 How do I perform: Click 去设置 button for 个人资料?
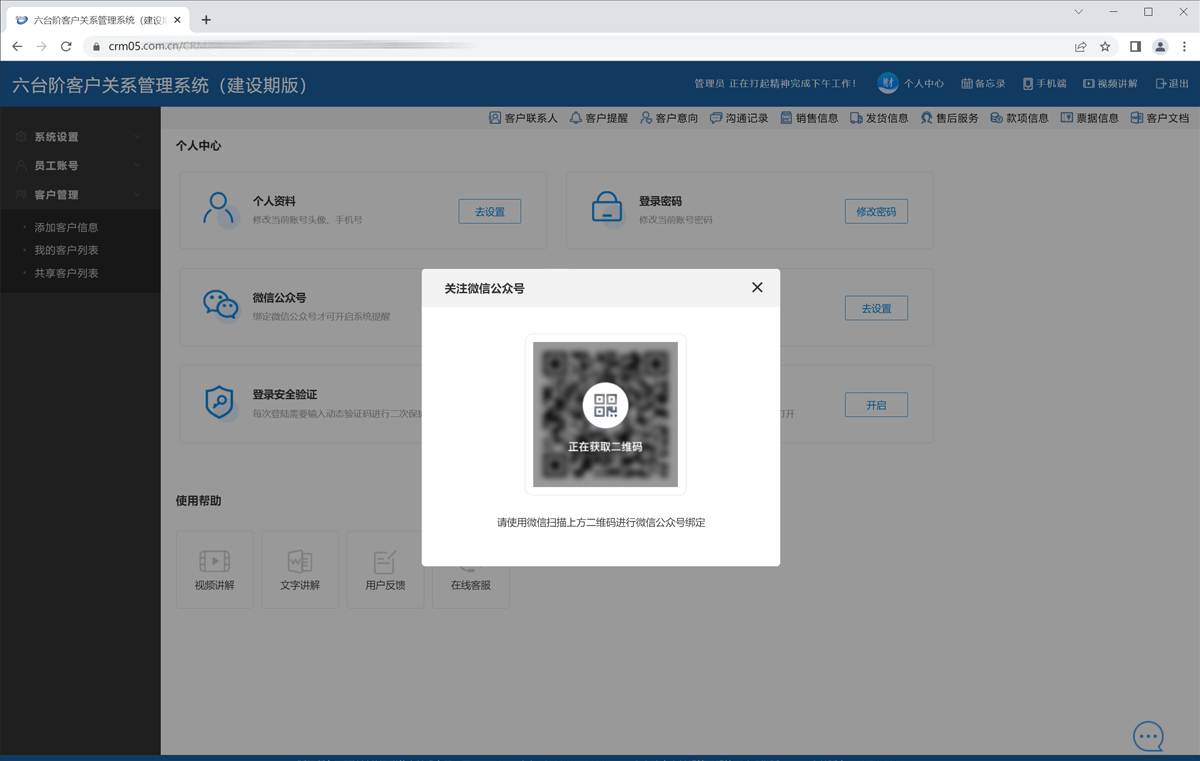[490, 211]
